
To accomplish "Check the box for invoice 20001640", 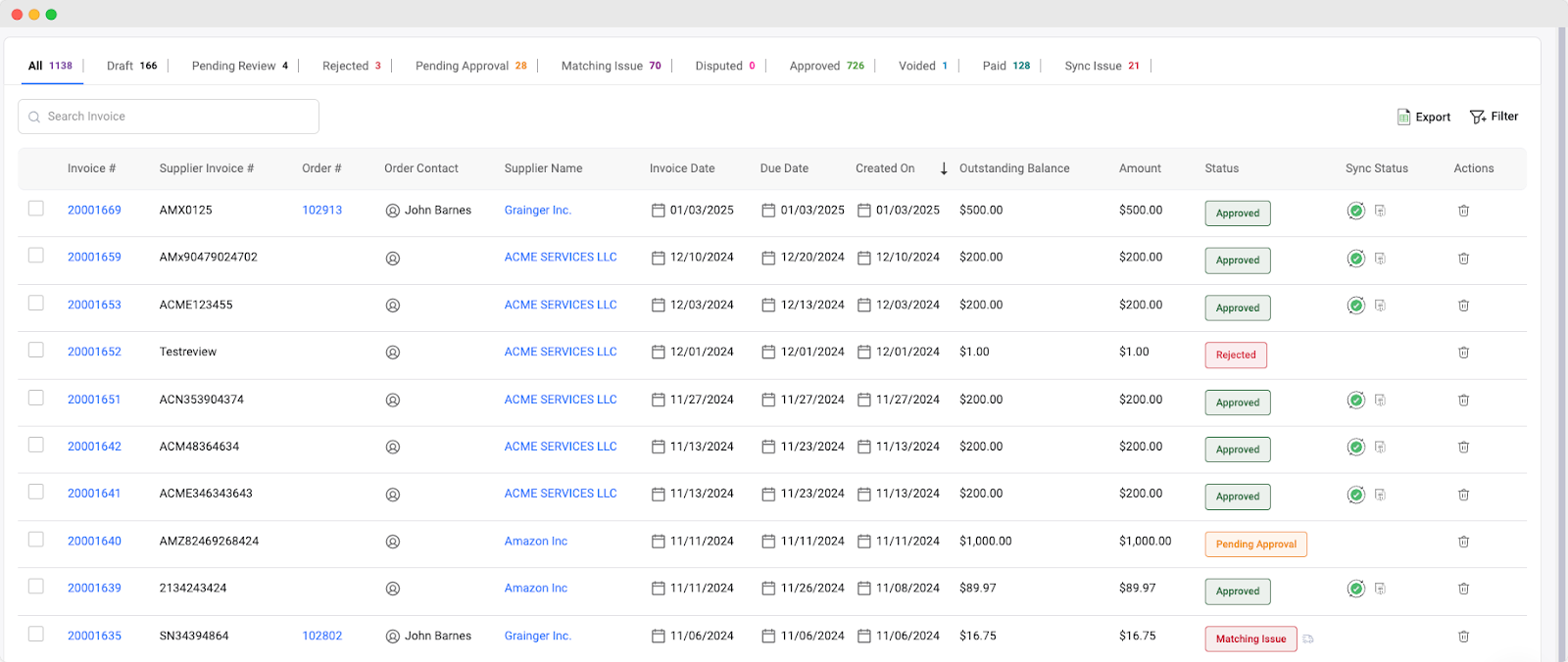I will (x=36, y=540).
